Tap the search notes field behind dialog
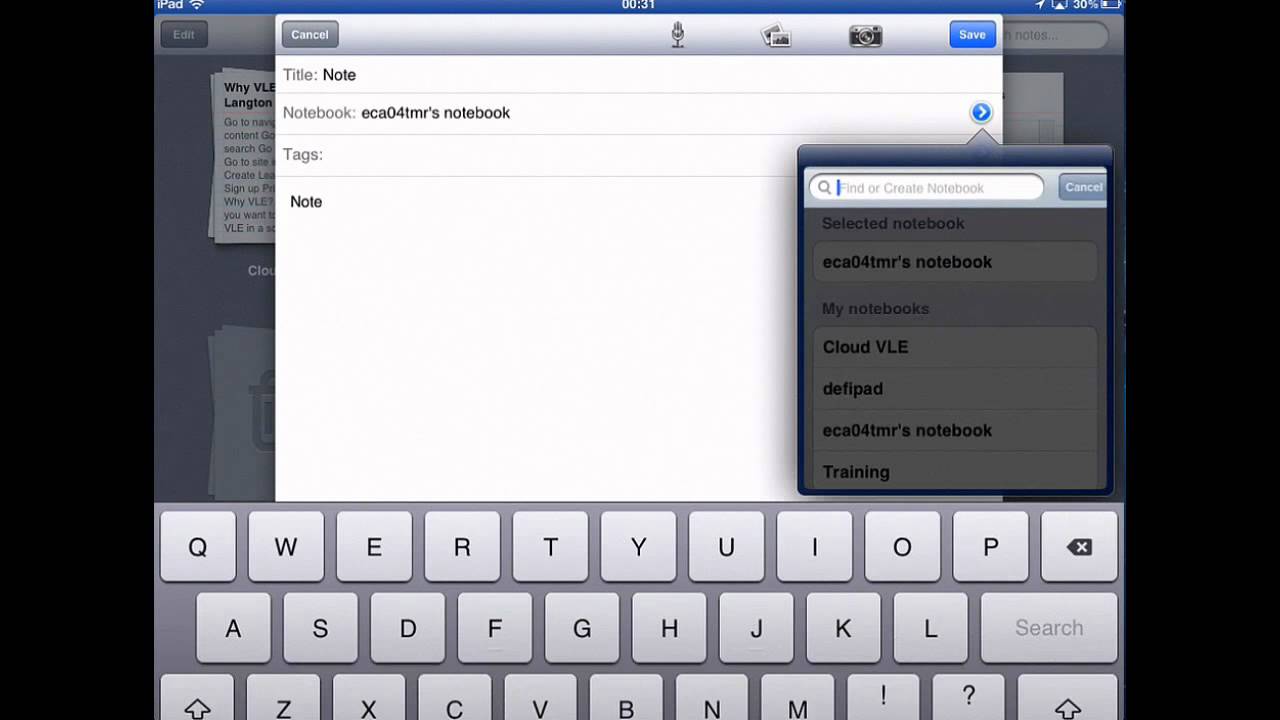Image resolution: width=1280 pixels, height=720 pixels. (1055, 35)
